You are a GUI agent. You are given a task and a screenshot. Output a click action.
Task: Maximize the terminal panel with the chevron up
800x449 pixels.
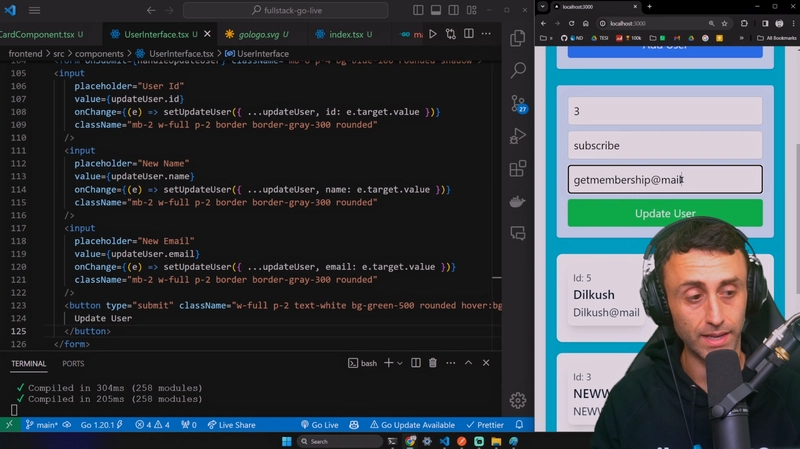[468, 363]
